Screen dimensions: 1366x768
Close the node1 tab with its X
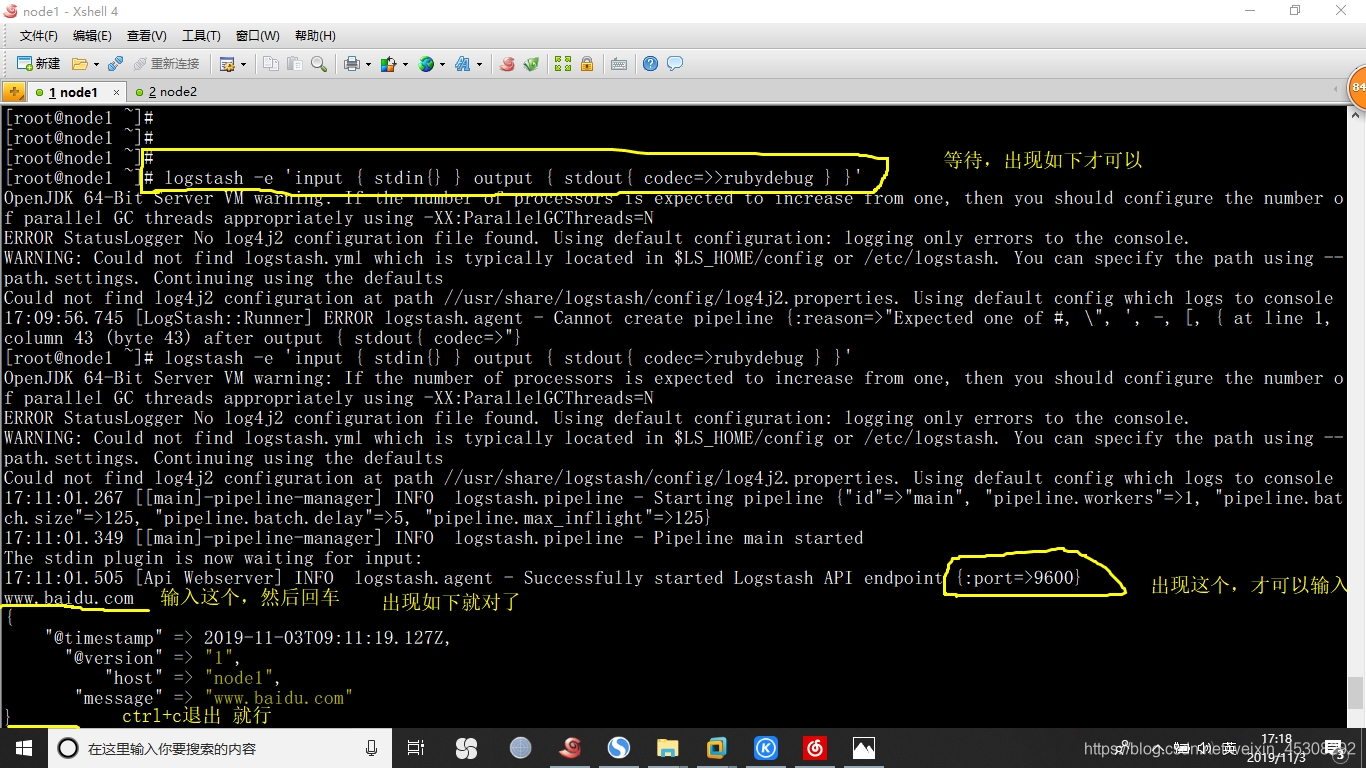click(116, 92)
